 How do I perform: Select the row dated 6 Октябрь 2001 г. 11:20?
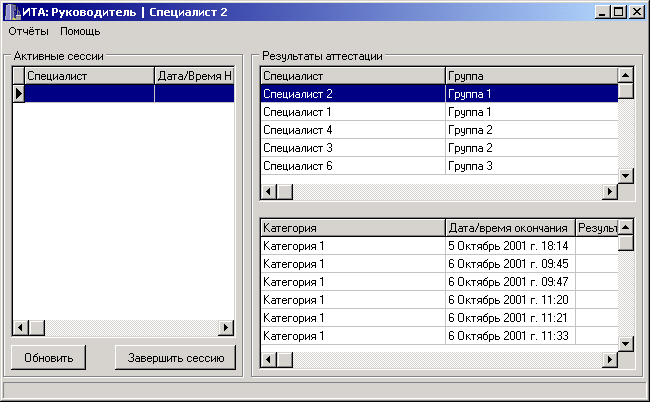click(439, 300)
